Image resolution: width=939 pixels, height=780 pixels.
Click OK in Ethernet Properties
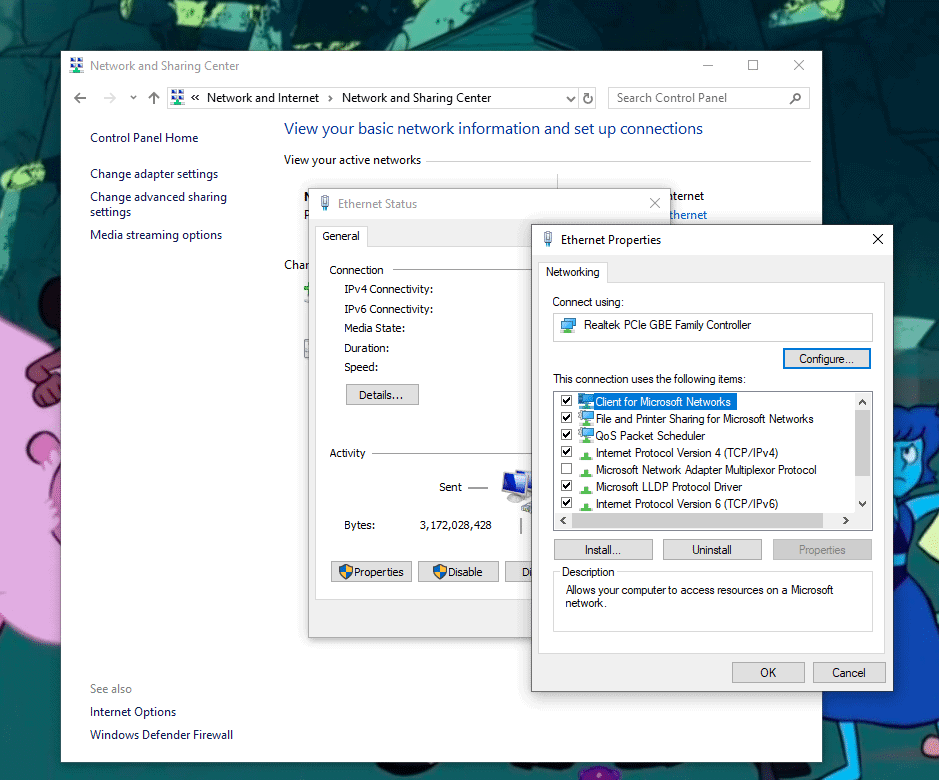pyautogui.click(x=768, y=672)
